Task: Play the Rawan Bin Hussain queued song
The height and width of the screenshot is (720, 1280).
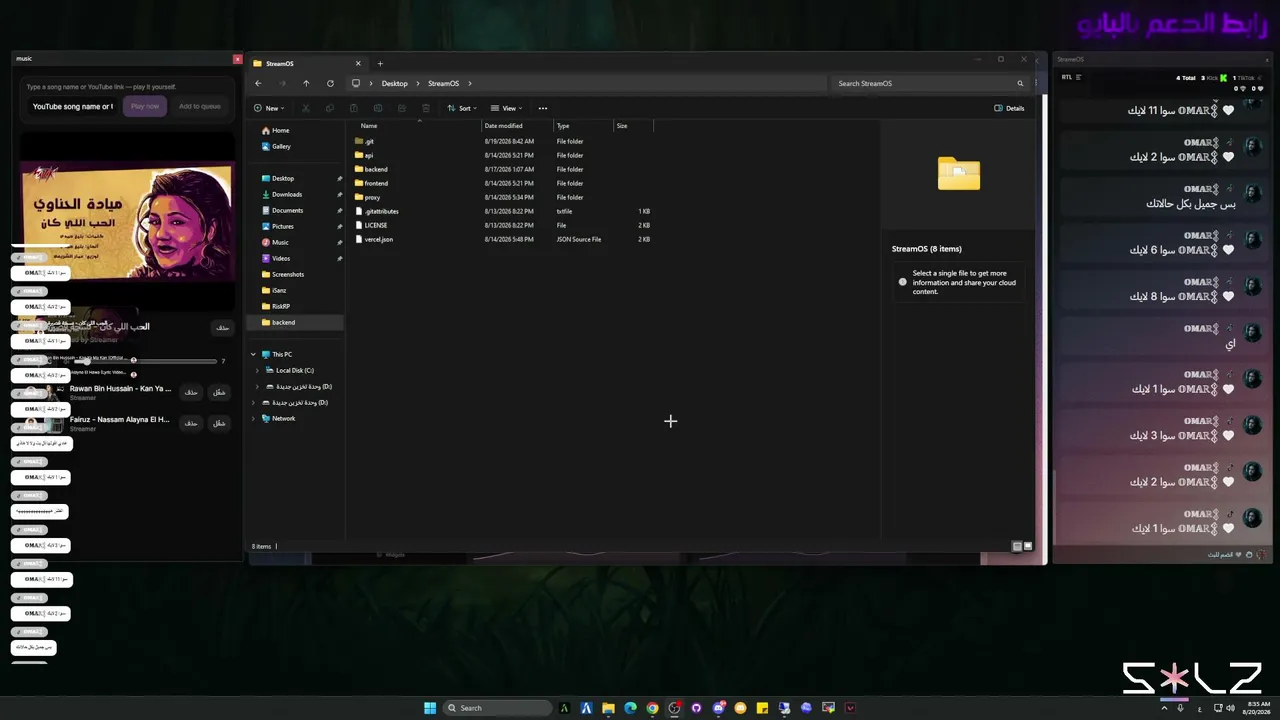Action: coord(219,392)
